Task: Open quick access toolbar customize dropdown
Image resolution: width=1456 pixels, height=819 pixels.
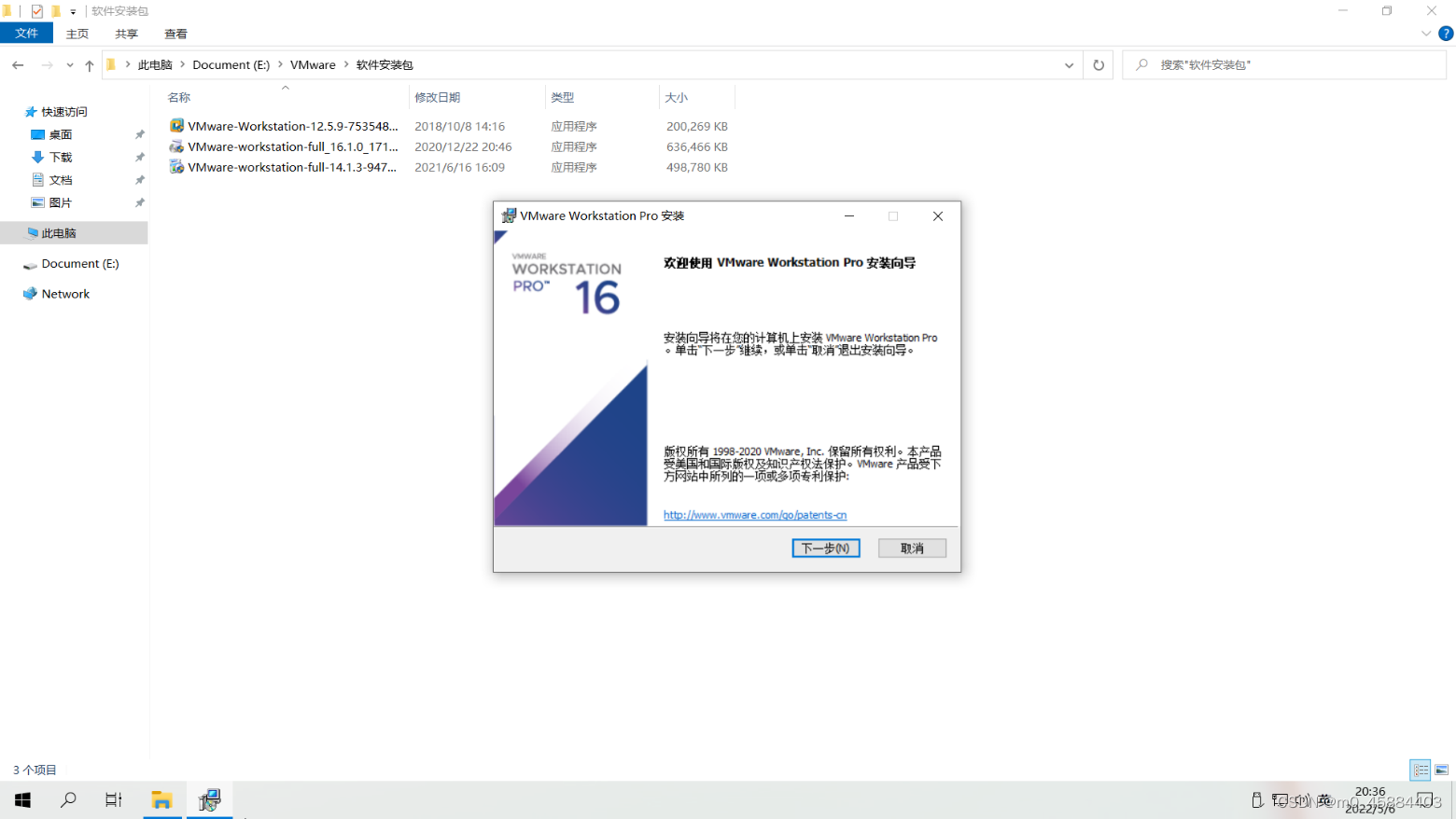Action: (73, 12)
